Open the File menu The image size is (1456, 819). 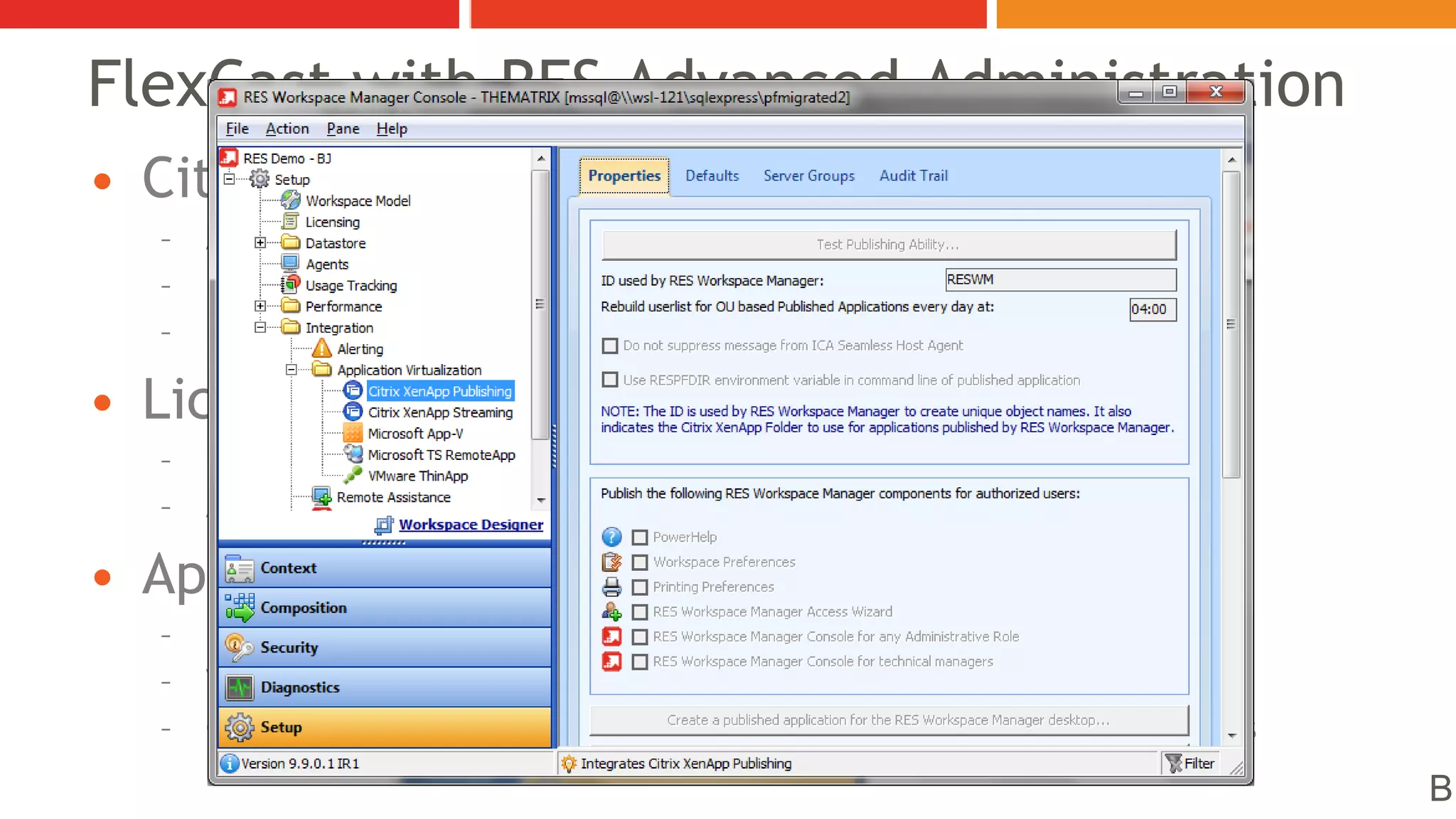[x=237, y=129]
